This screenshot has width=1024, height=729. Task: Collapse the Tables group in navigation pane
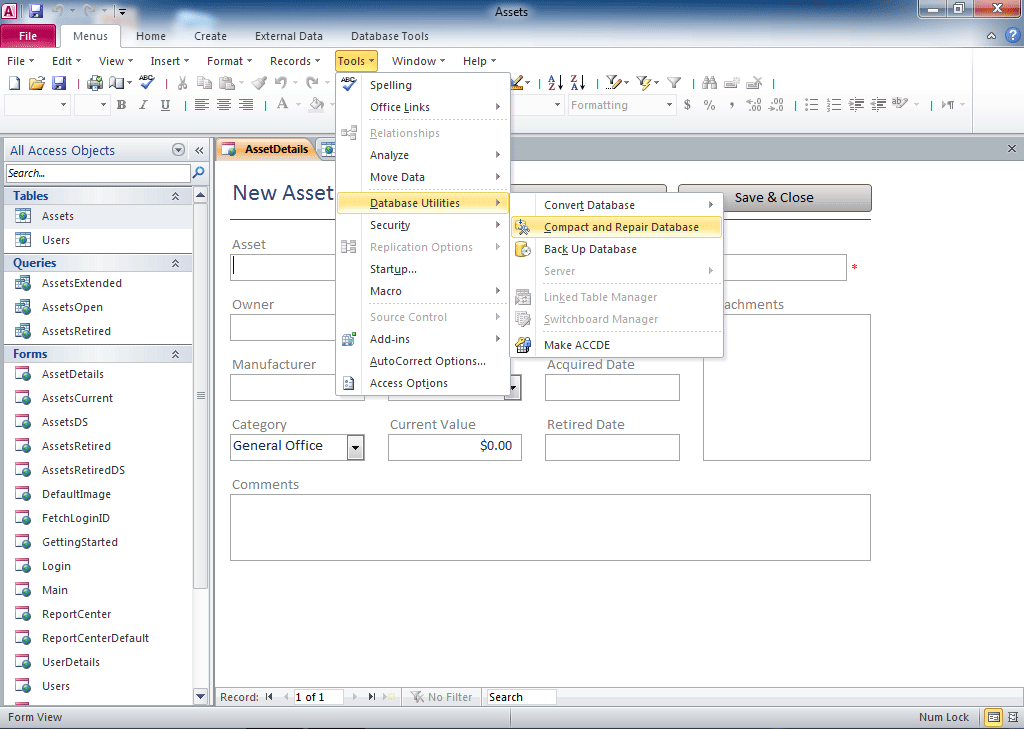tap(175, 196)
